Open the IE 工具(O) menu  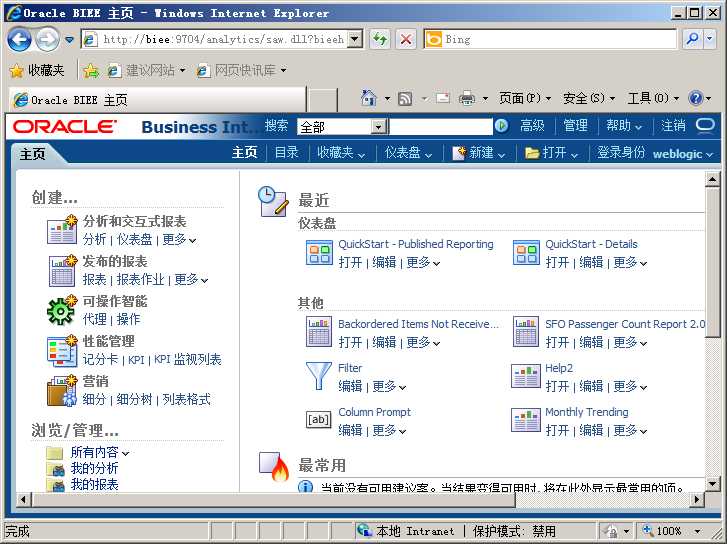coord(653,98)
